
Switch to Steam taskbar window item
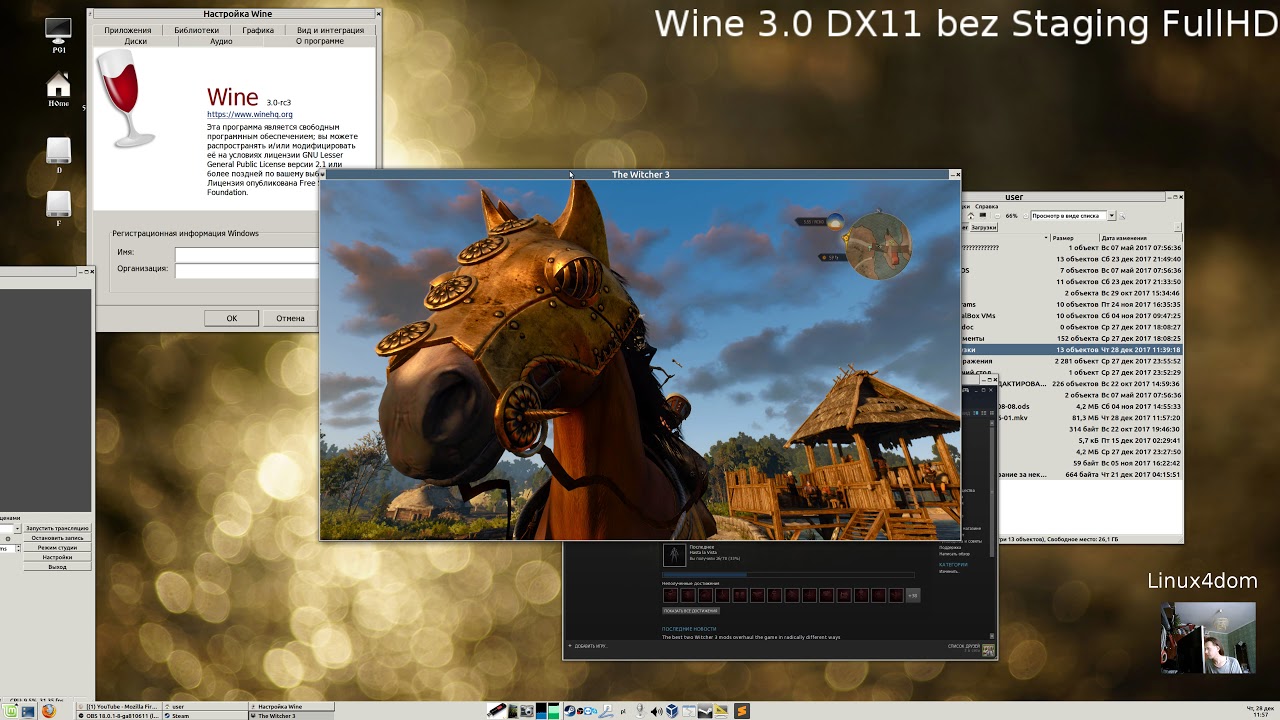click(x=206, y=716)
